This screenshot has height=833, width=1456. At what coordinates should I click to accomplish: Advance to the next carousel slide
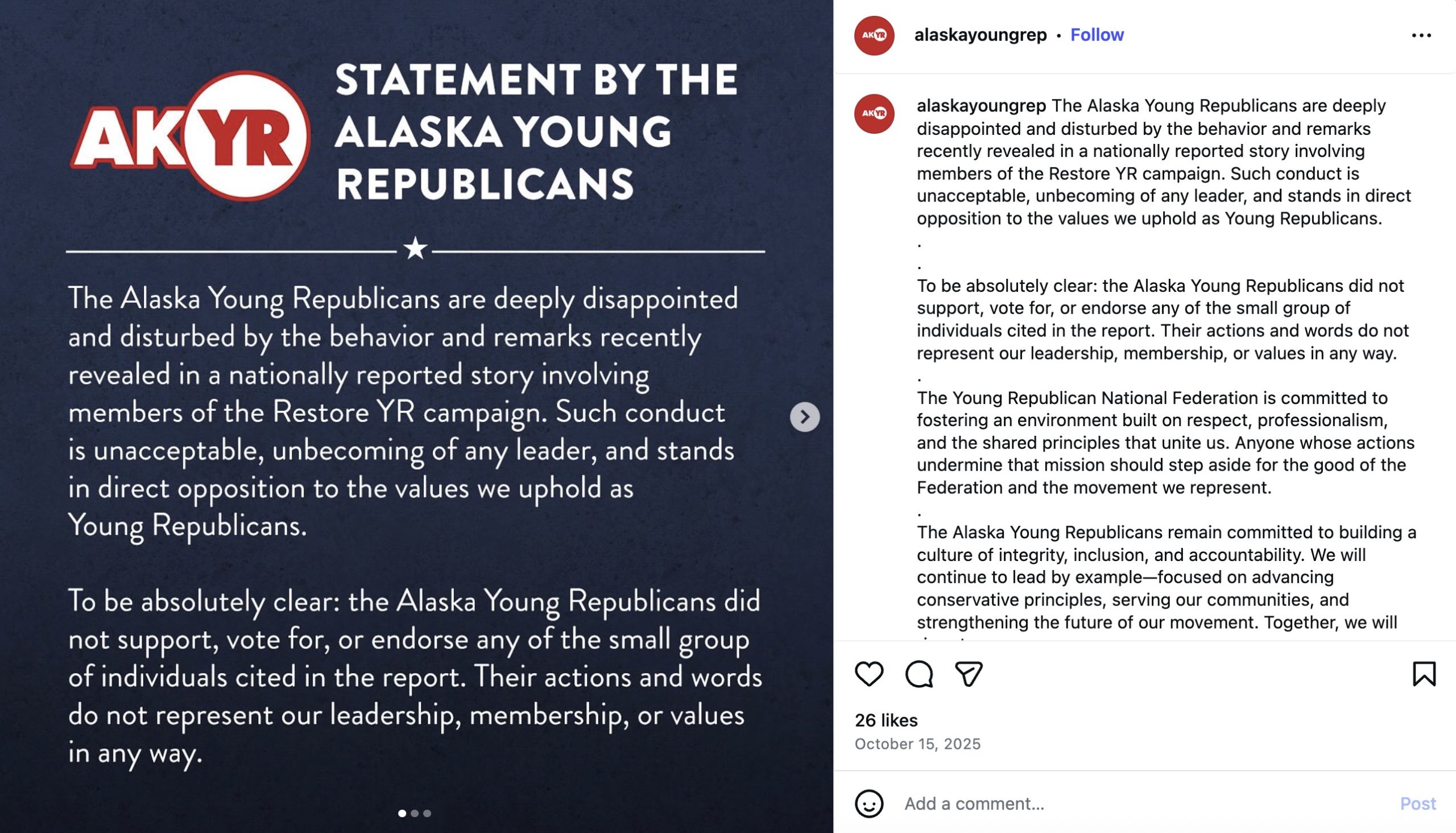pos(805,416)
